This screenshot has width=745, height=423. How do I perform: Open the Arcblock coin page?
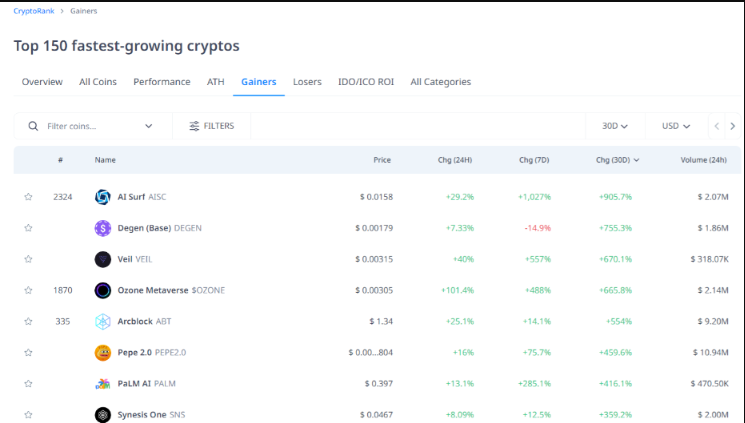click(x=144, y=321)
